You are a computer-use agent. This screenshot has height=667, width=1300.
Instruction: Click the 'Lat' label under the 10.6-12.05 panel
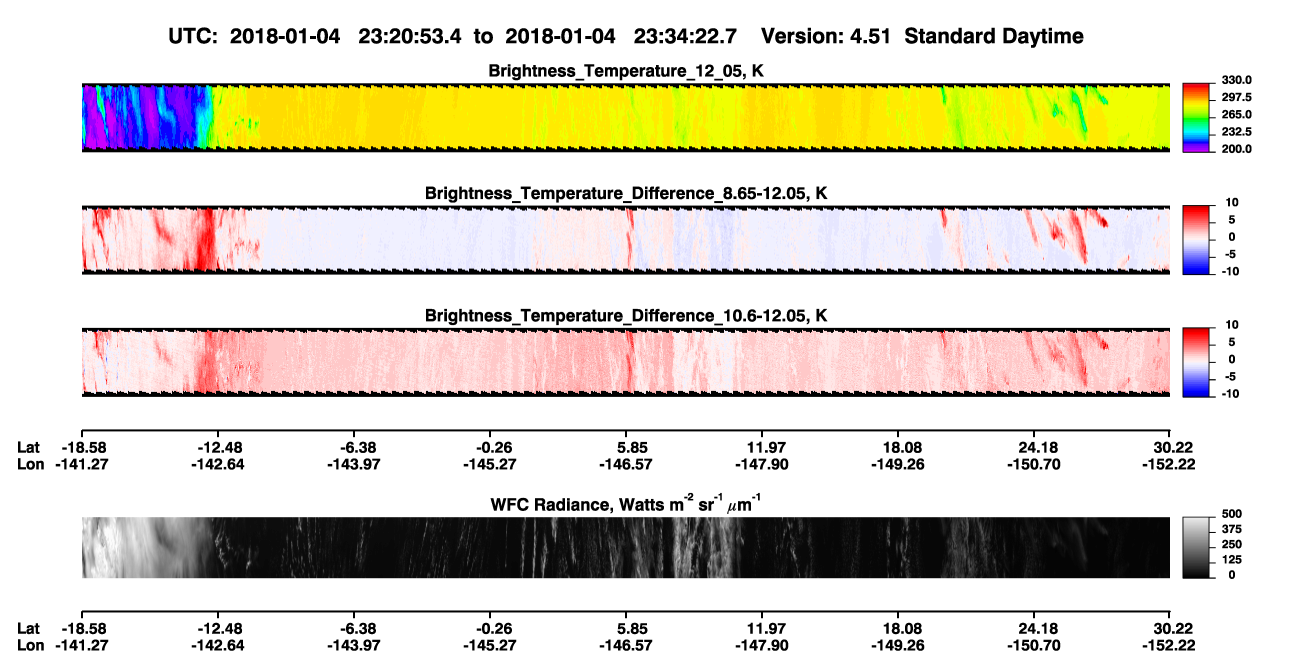tap(30, 447)
